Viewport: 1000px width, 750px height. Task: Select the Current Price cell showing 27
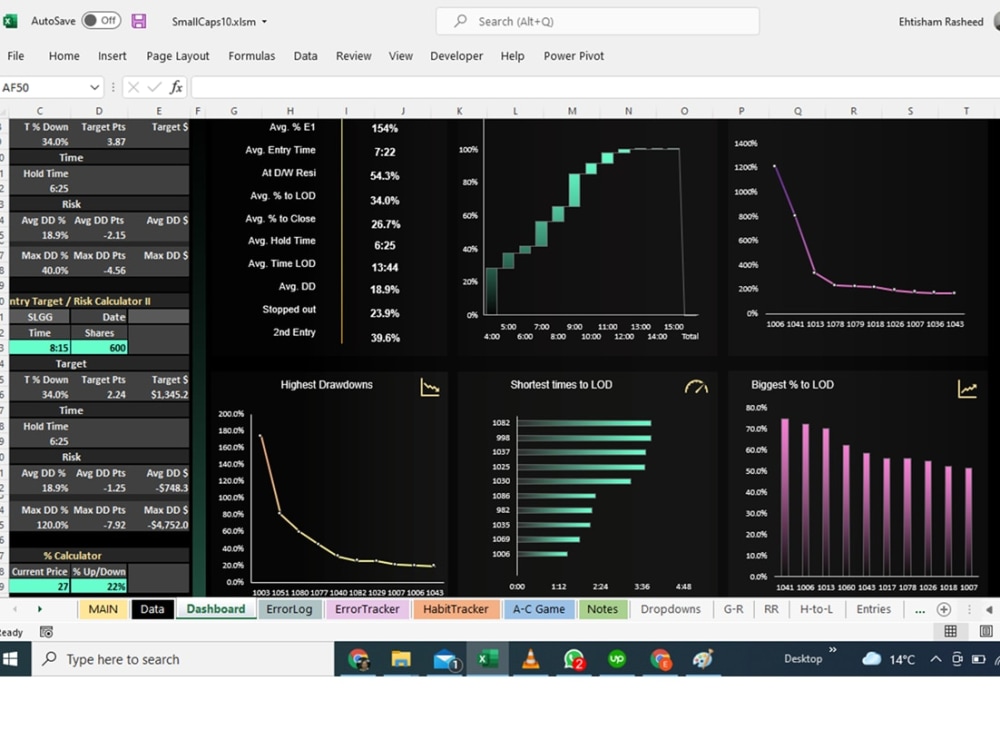click(40, 587)
